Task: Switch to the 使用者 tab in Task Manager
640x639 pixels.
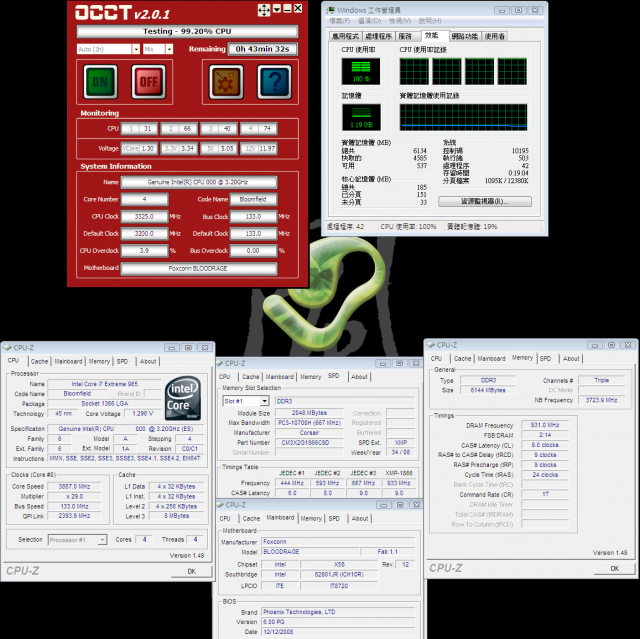Action: tap(495, 36)
